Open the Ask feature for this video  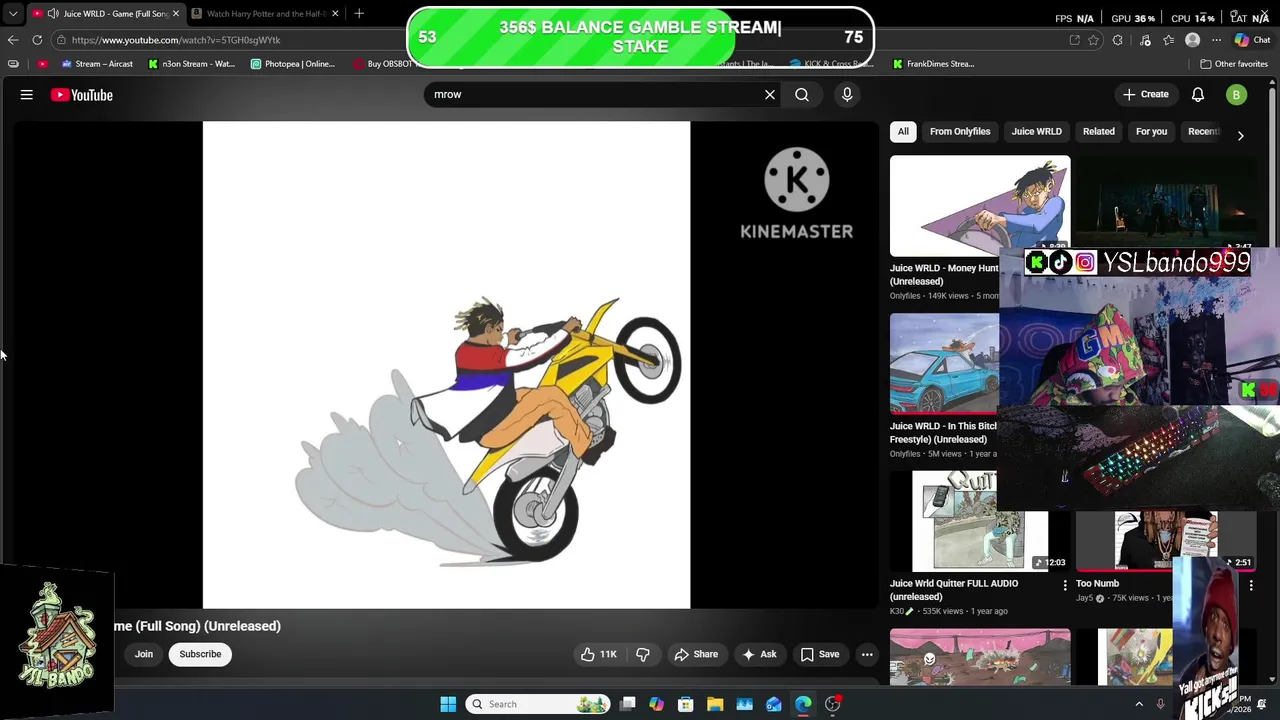pyautogui.click(x=760, y=654)
